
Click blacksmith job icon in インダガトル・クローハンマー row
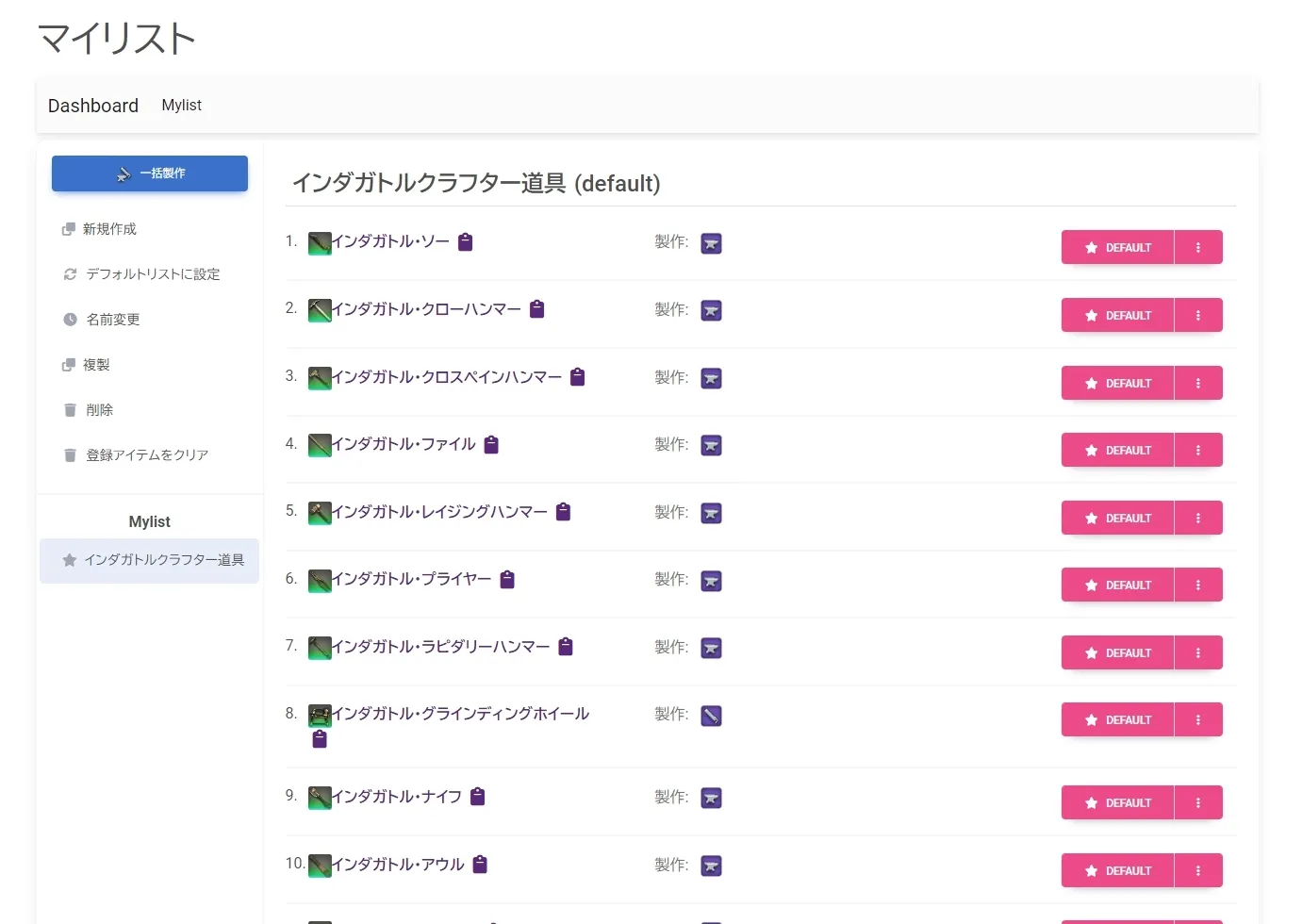point(712,311)
